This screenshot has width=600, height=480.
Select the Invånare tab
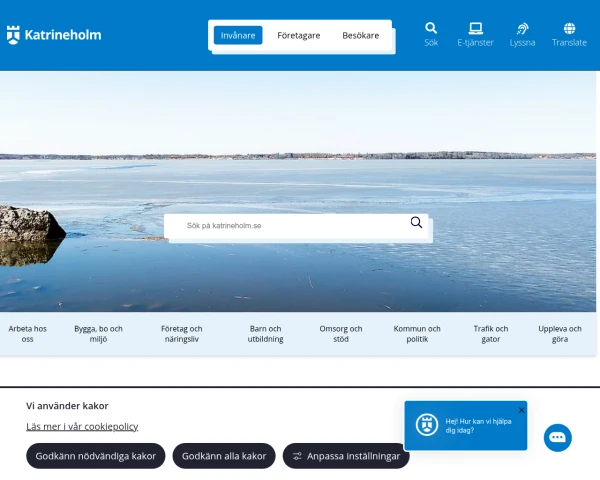pyautogui.click(x=238, y=35)
